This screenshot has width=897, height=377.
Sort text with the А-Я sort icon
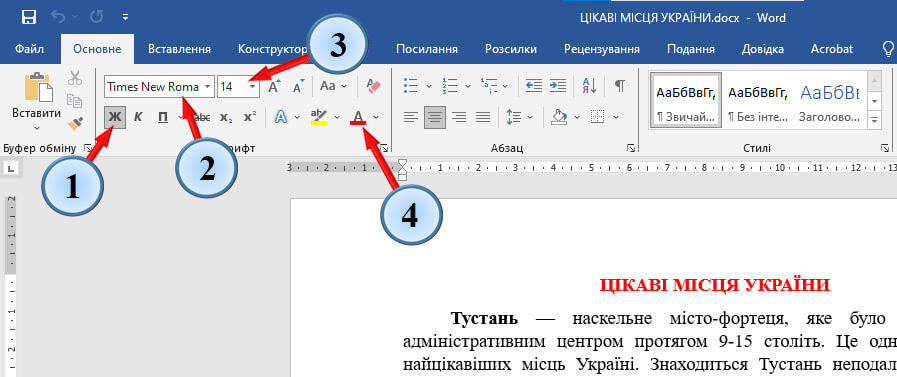pos(589,86)
